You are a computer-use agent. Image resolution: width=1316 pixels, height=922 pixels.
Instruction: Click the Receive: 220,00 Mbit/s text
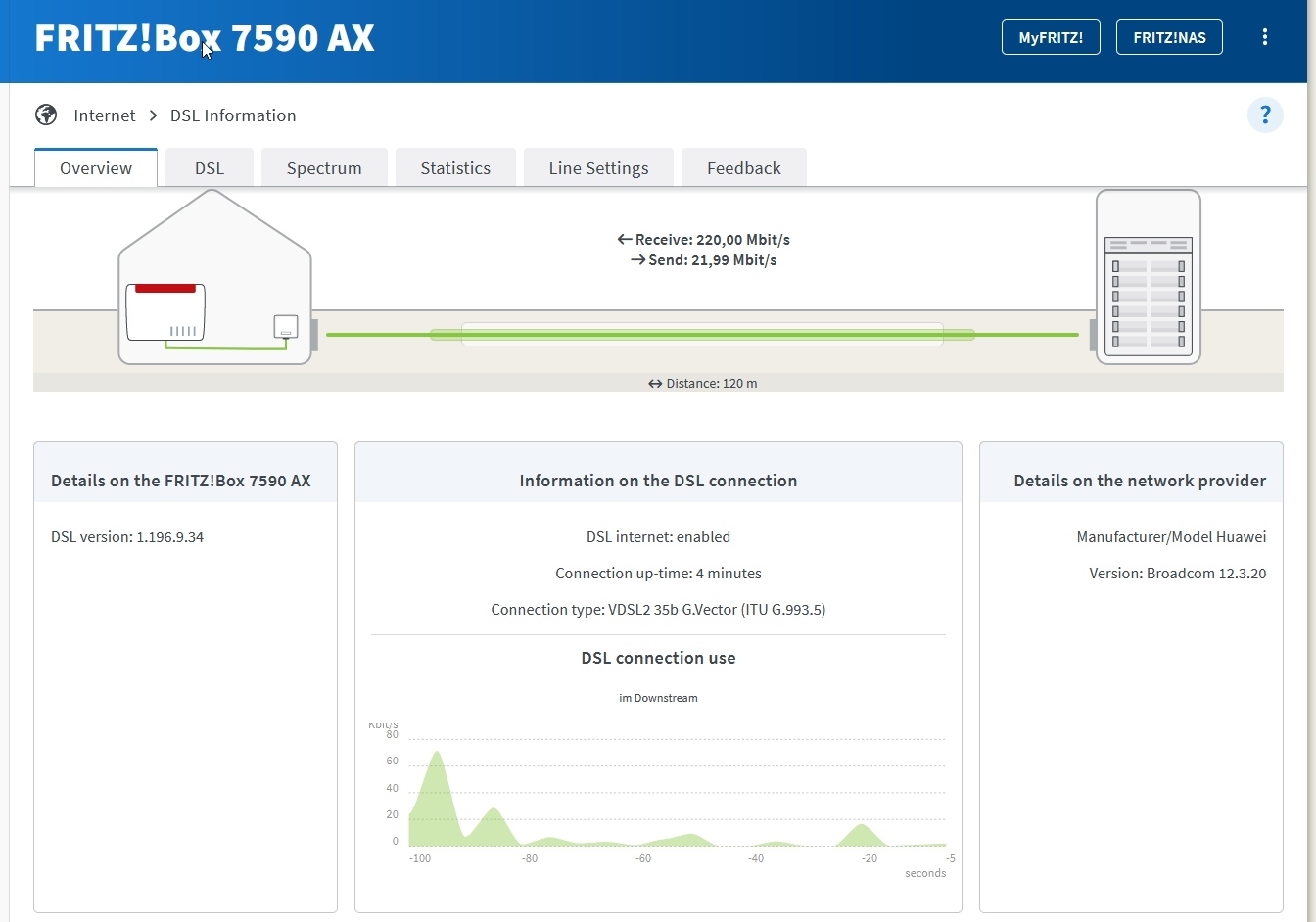[x=703, y=239]
